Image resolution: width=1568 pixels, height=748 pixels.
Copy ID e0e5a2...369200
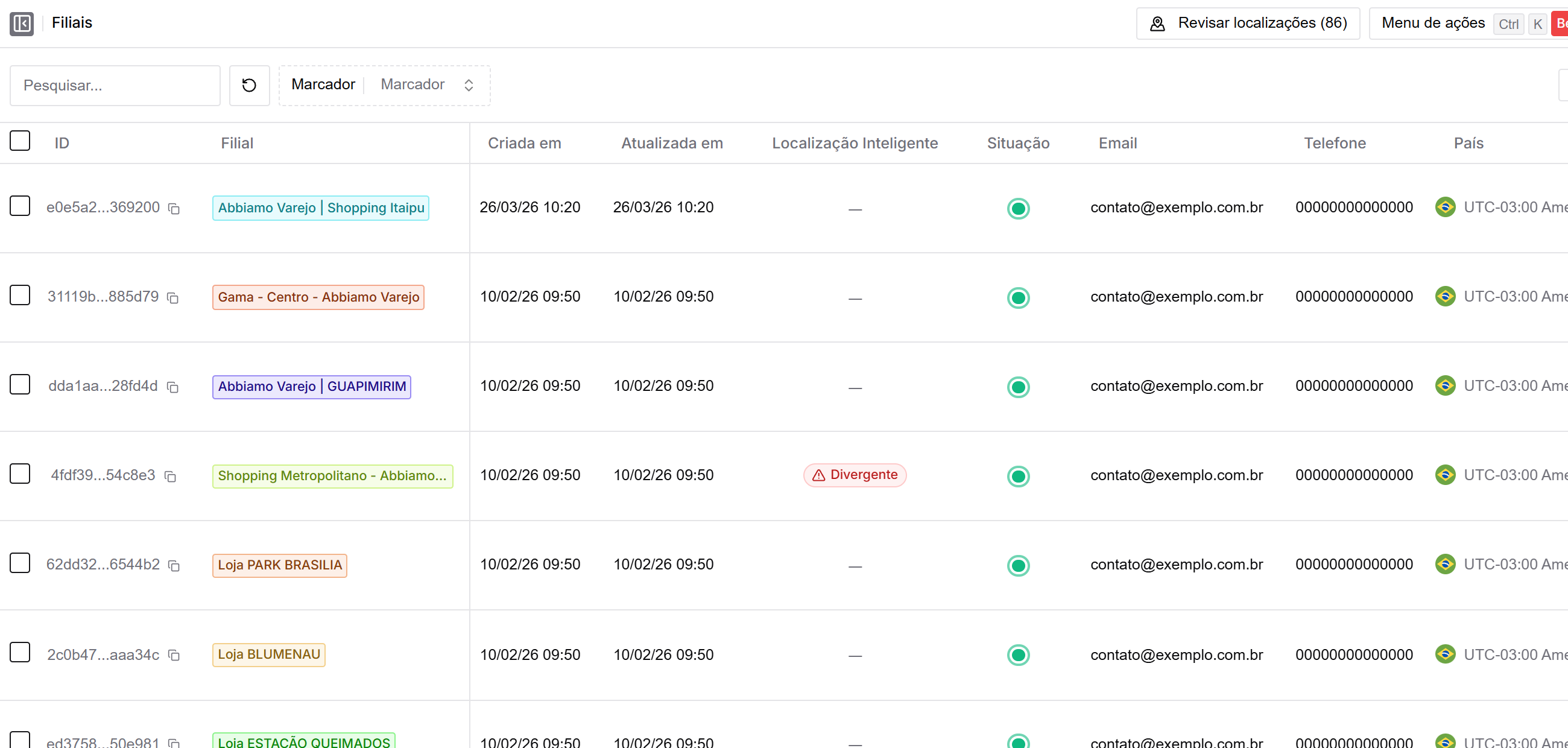(x=174, y=209)
